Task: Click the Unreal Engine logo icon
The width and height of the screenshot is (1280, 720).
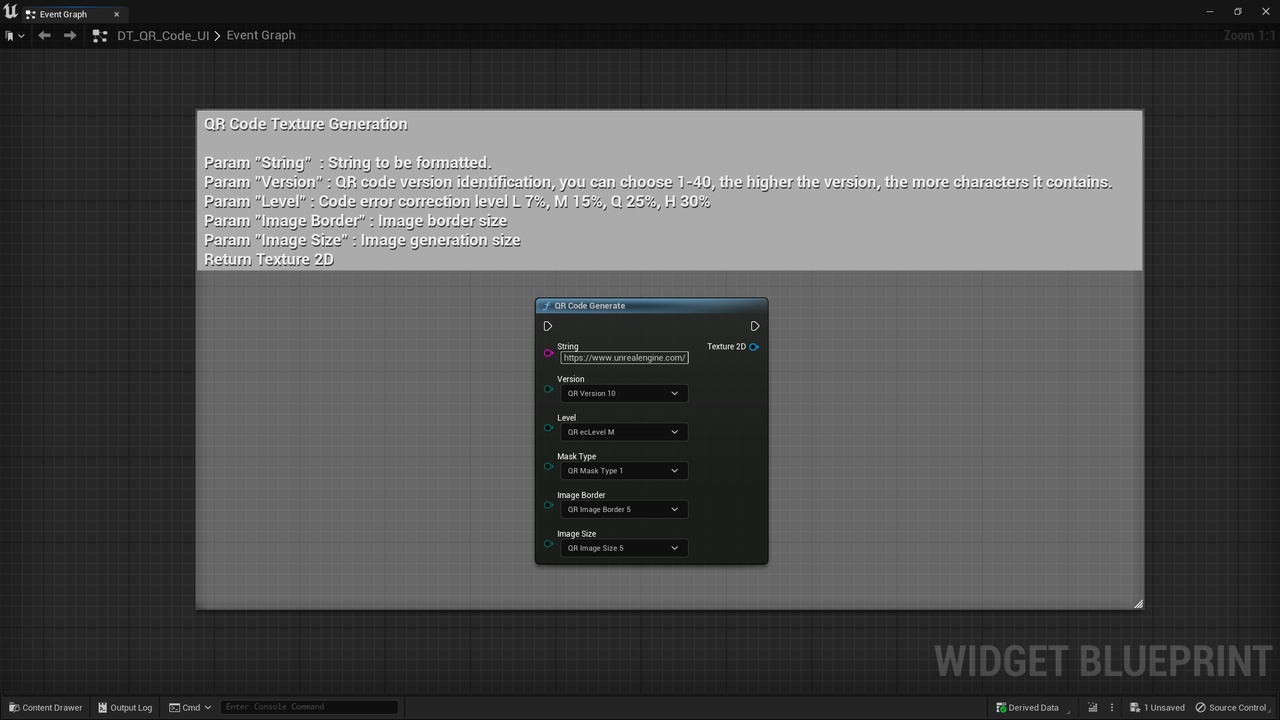Action: (10, 12)
